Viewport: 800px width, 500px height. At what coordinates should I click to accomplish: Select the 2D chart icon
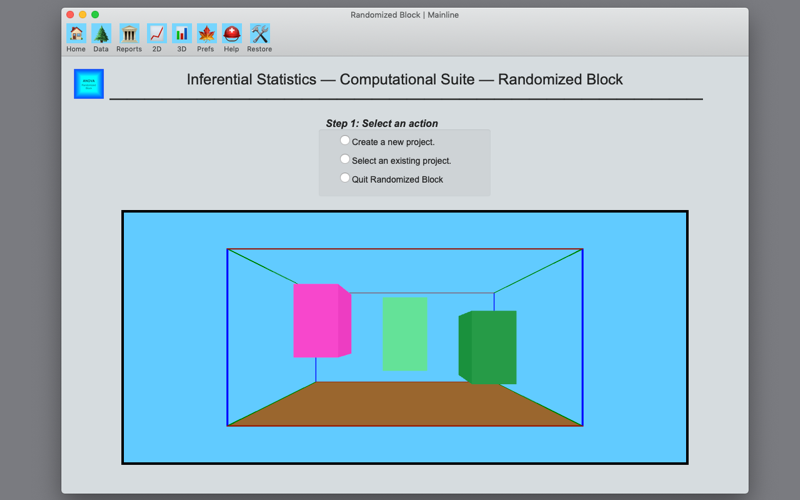(157, 34)
